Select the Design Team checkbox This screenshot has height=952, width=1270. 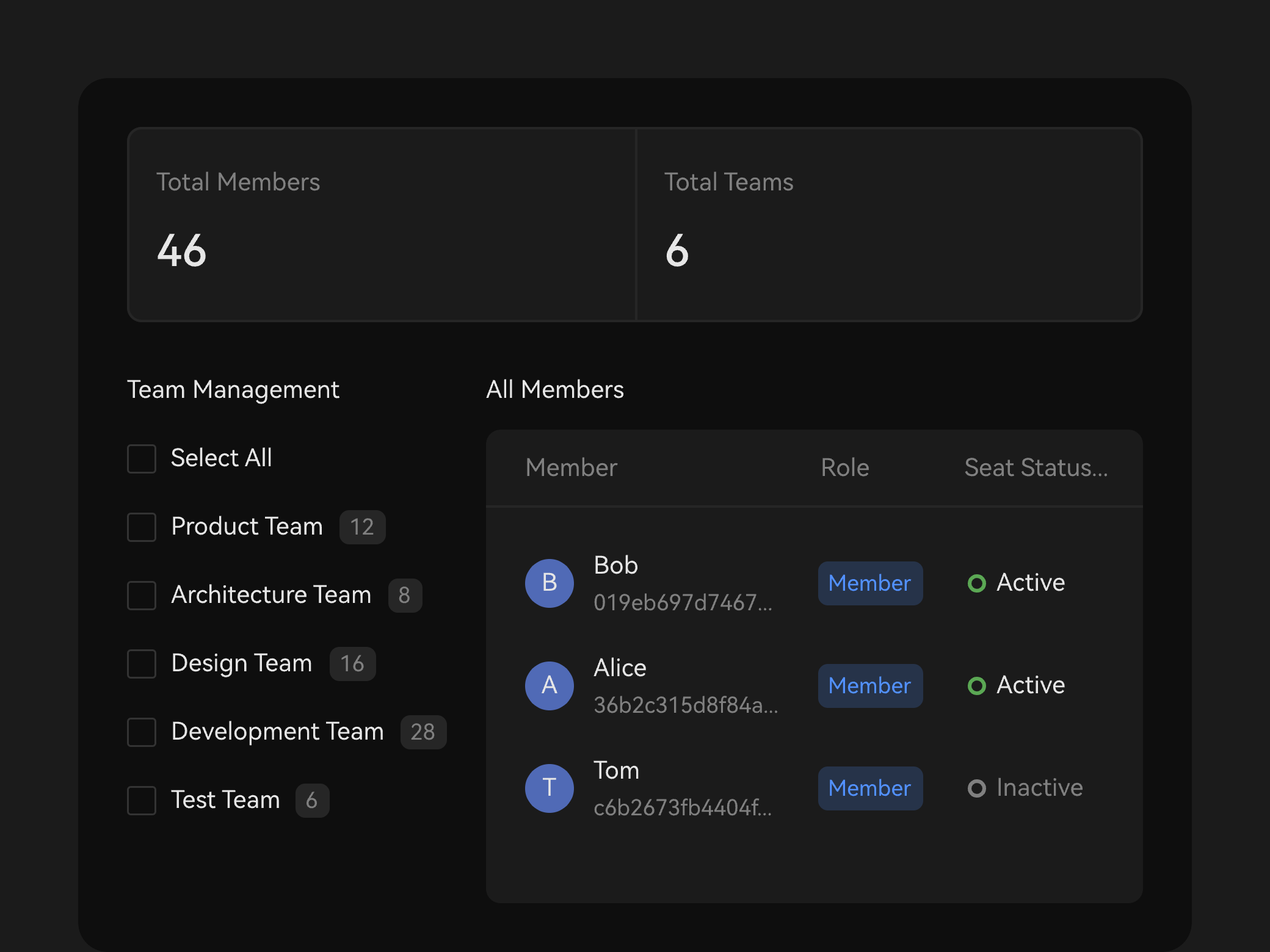pos(142,663)
